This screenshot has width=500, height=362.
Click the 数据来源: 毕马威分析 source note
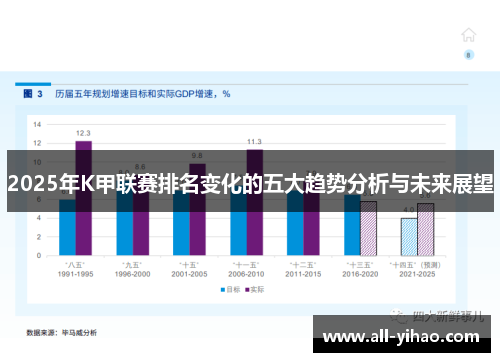(62, 333)
